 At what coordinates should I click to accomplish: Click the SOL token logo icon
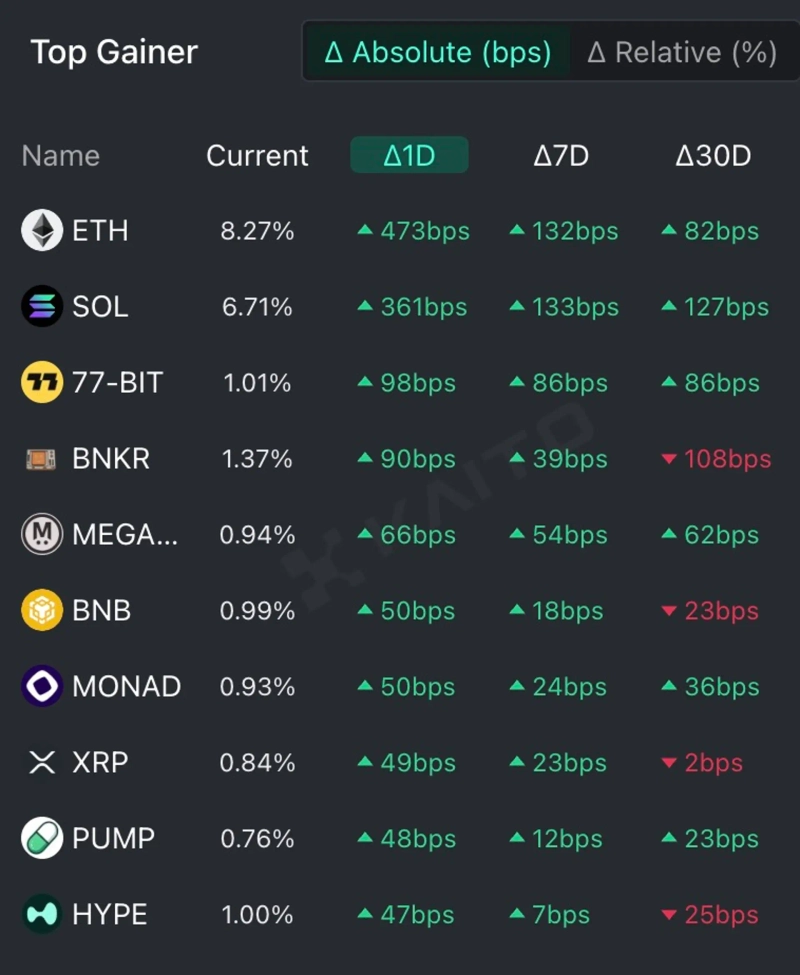(42, 307)
